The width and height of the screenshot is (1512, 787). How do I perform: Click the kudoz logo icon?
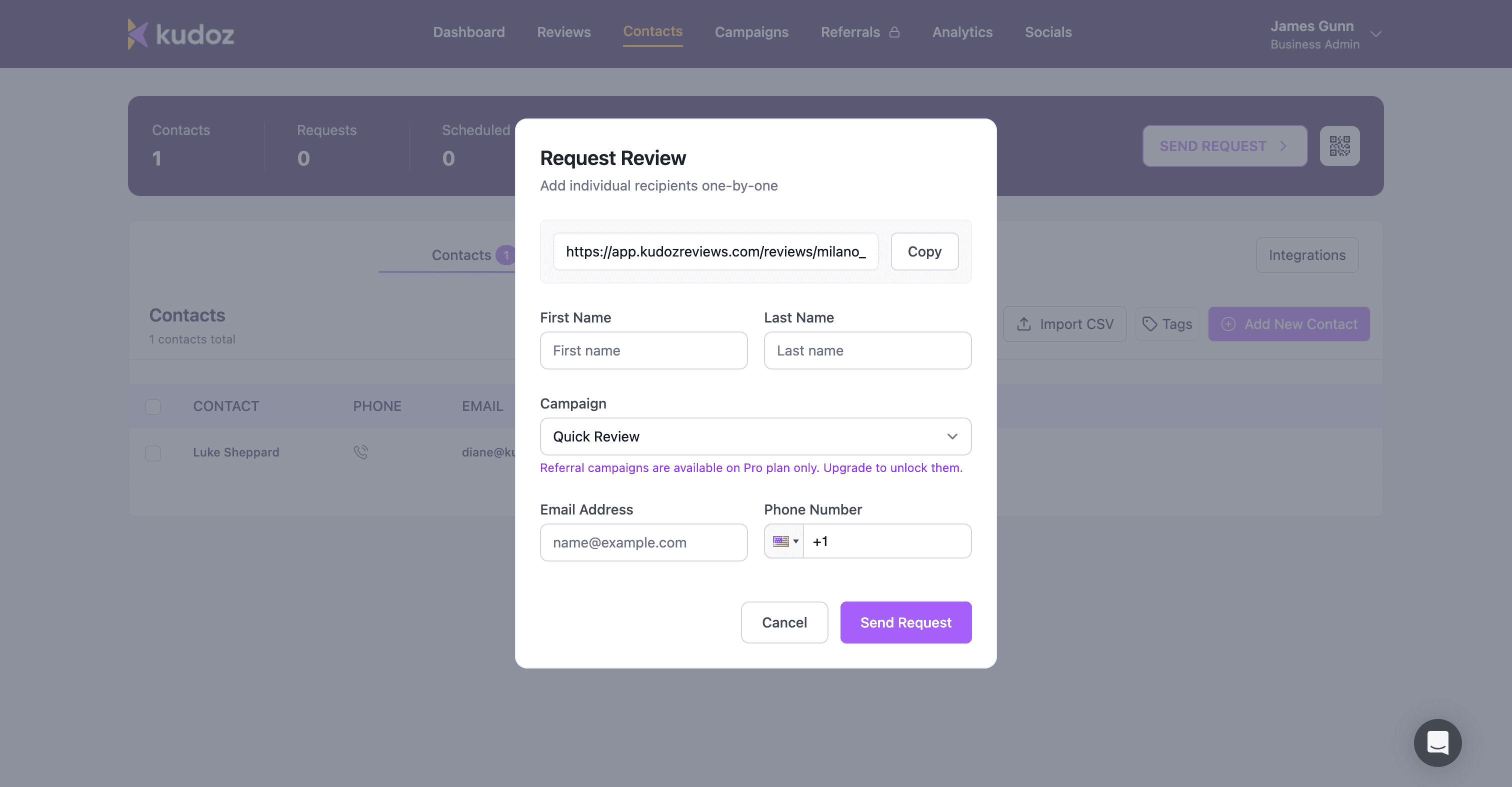tap(138, 34)
